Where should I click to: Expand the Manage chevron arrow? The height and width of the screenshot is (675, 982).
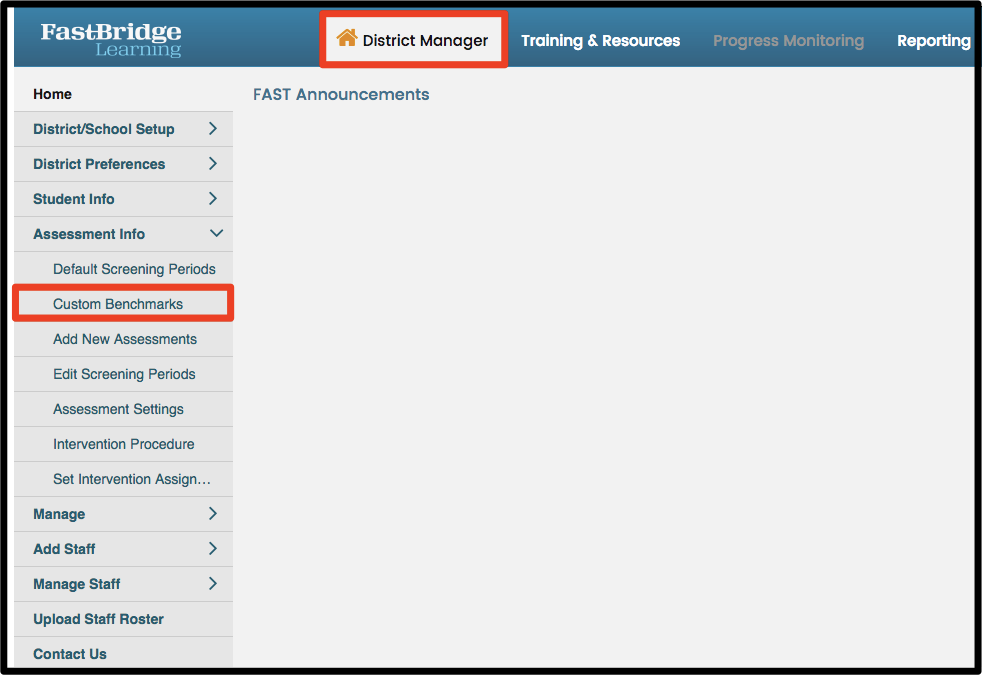tap(213, 513)
